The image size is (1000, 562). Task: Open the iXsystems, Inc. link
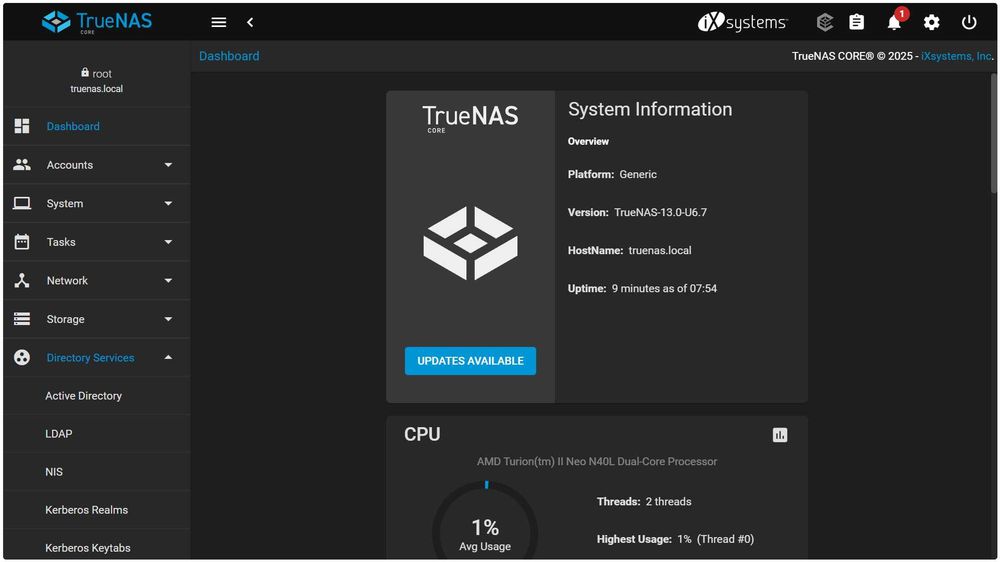coord(957,56)
